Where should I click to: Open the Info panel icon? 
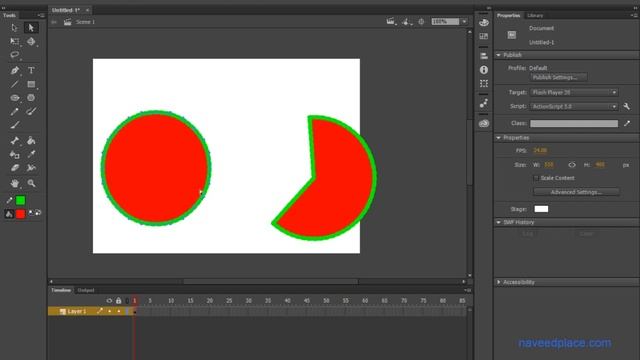[x=484, y=70]
